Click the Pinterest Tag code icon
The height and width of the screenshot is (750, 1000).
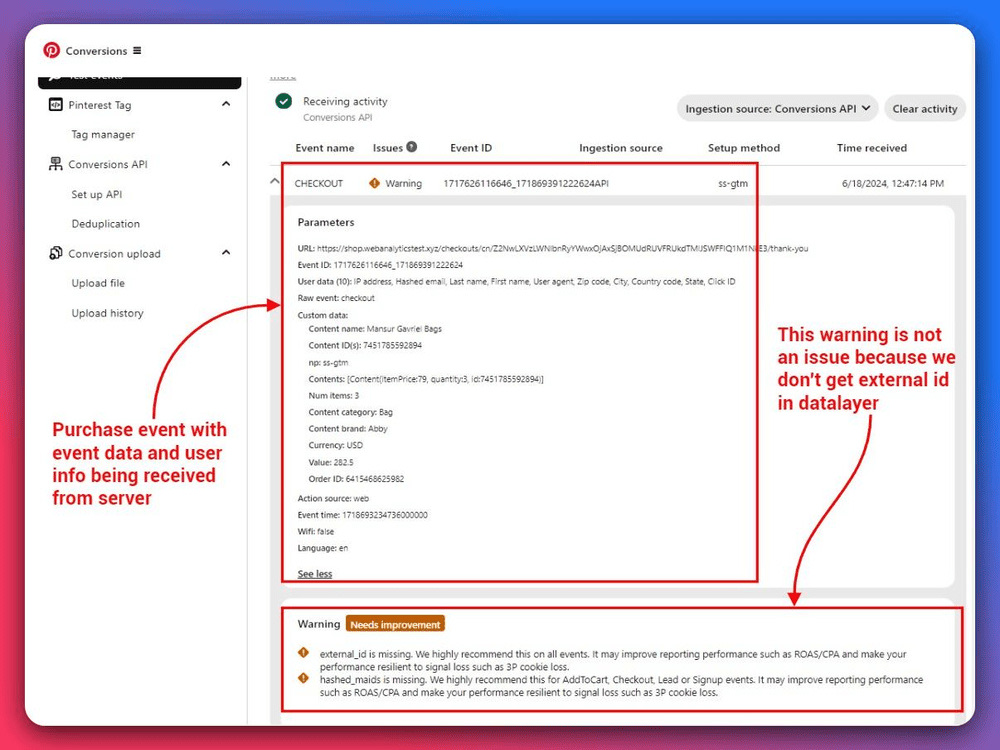(x=55, y=104)
